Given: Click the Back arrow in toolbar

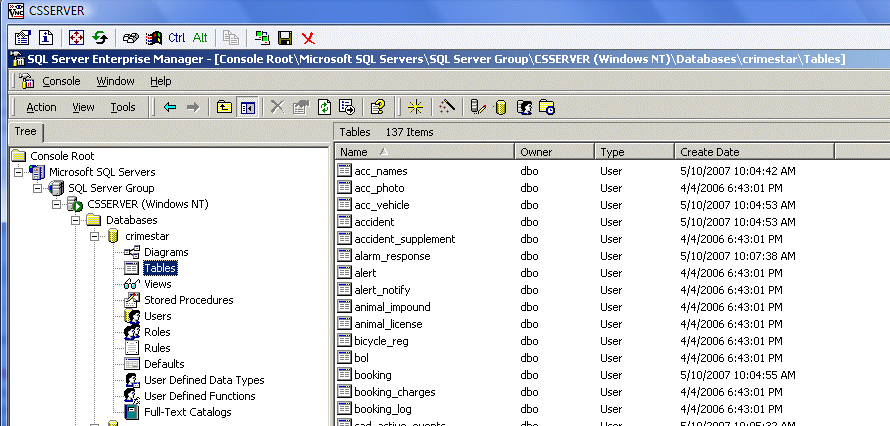Looking at the screenshot, I should point(170,107).
